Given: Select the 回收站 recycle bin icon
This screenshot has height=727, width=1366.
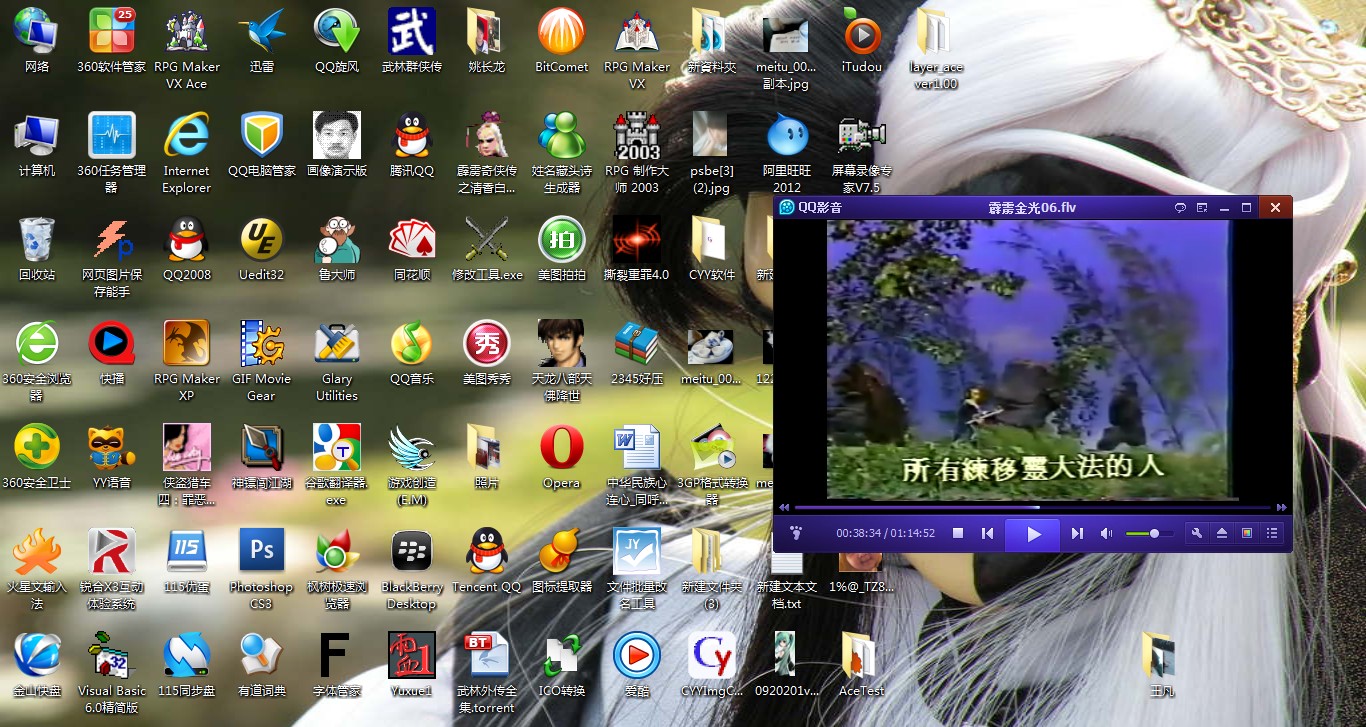Looking at the screenshot, I should [x=37, y=249].
